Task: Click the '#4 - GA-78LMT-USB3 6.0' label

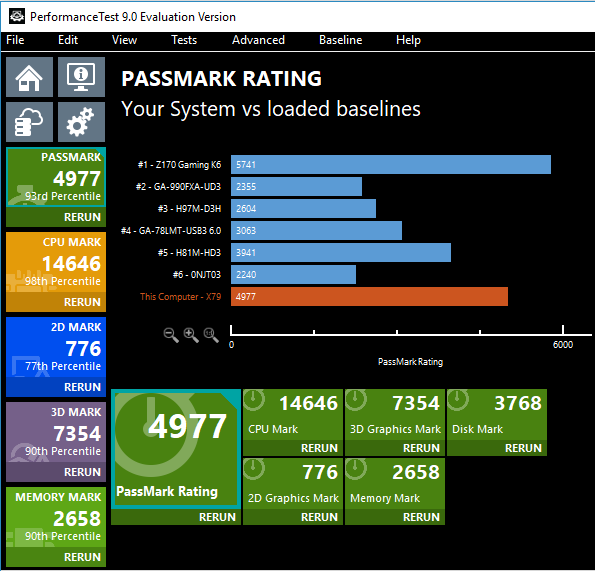Action: tap(171, 231)
